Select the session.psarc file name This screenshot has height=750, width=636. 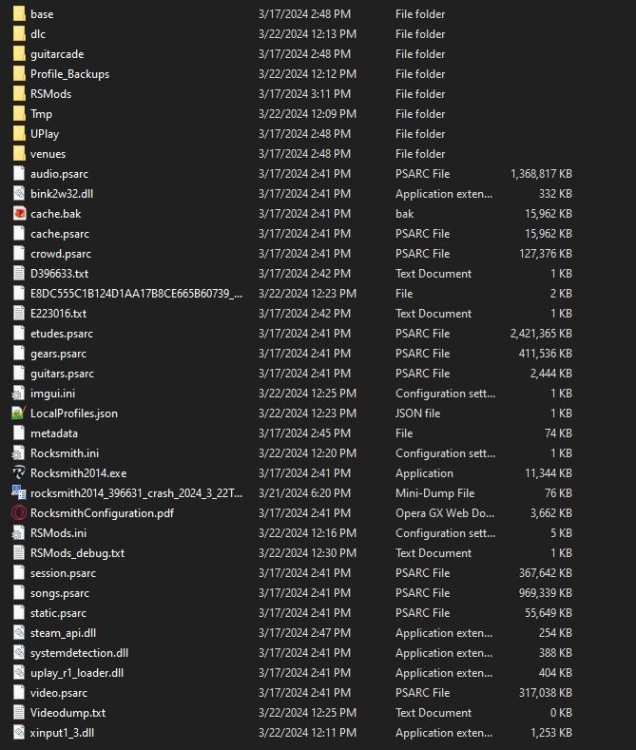click(x=63, y=573)
